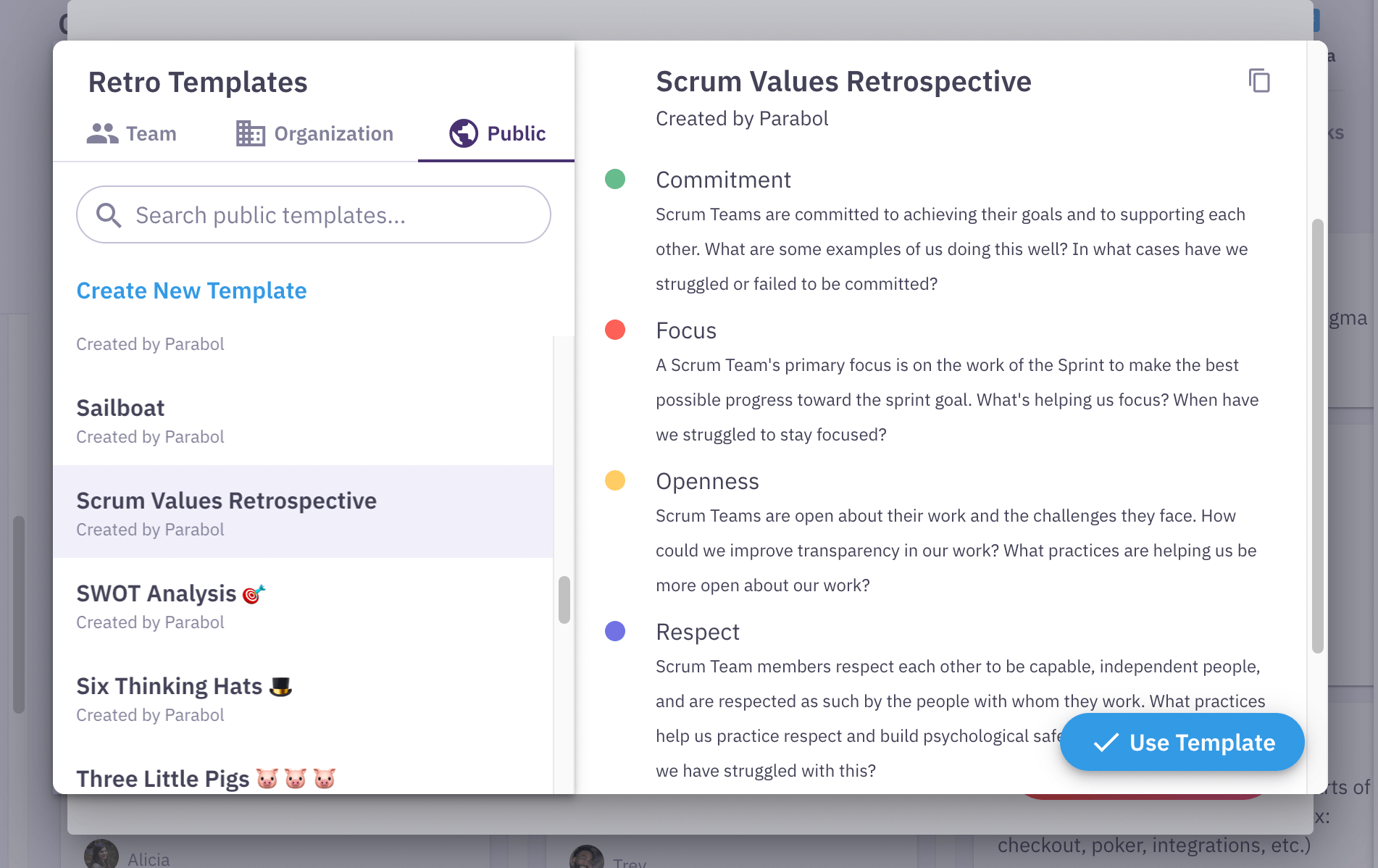Switch to the Team tab

132,134
